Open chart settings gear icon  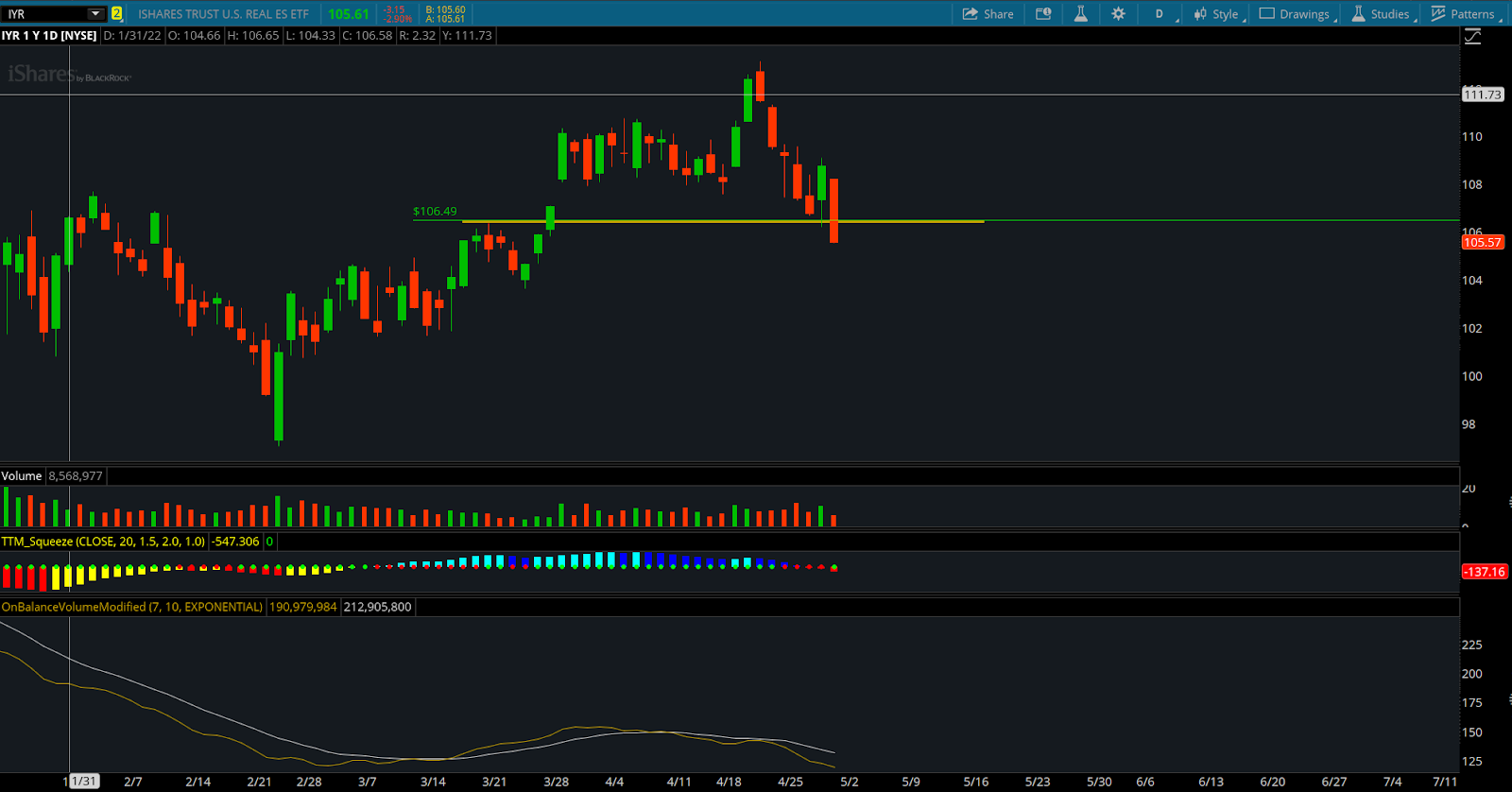pyautogui.click(x=1118, y=13)
